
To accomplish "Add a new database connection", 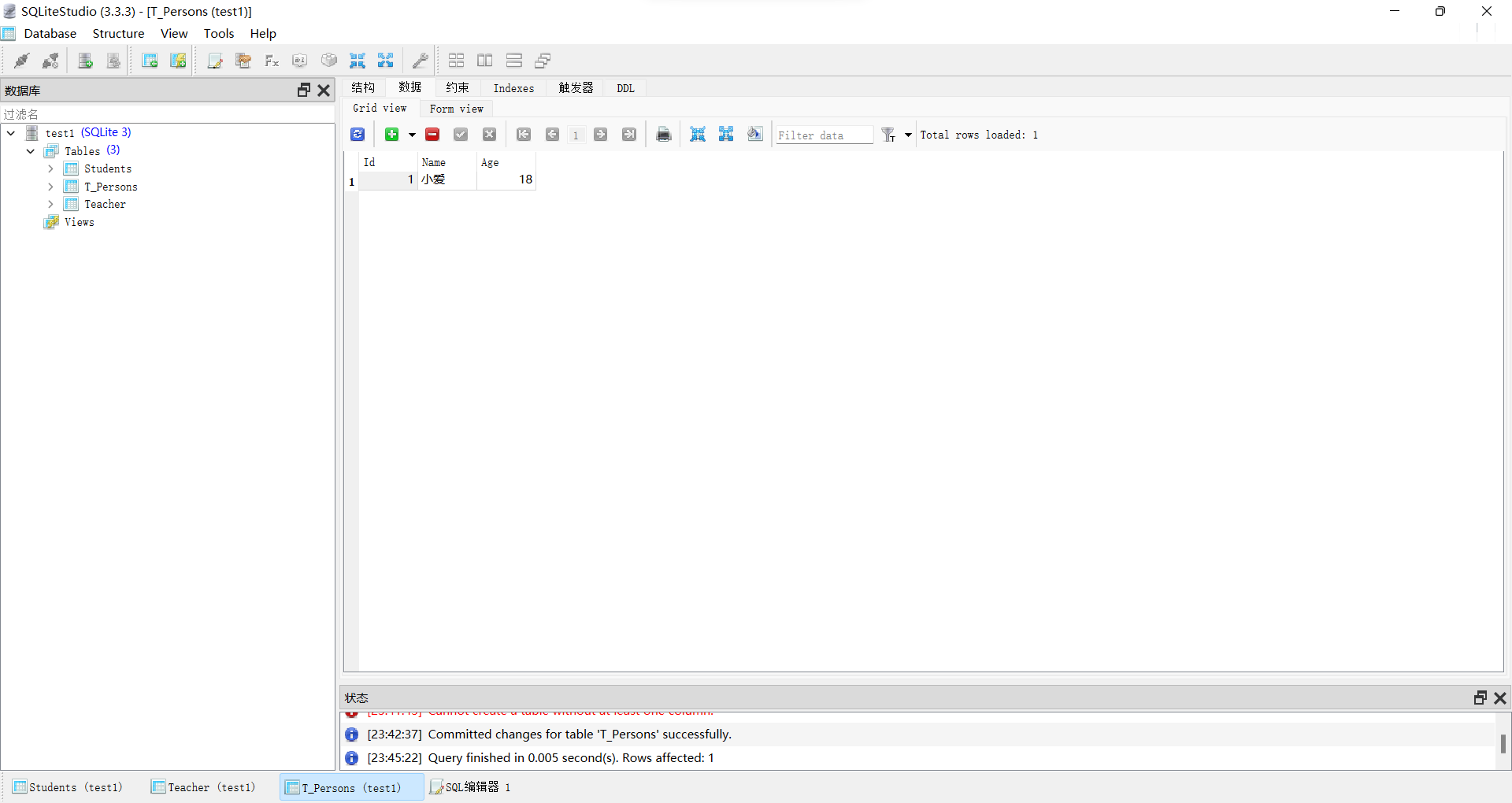I will click(x=85, y=61).
